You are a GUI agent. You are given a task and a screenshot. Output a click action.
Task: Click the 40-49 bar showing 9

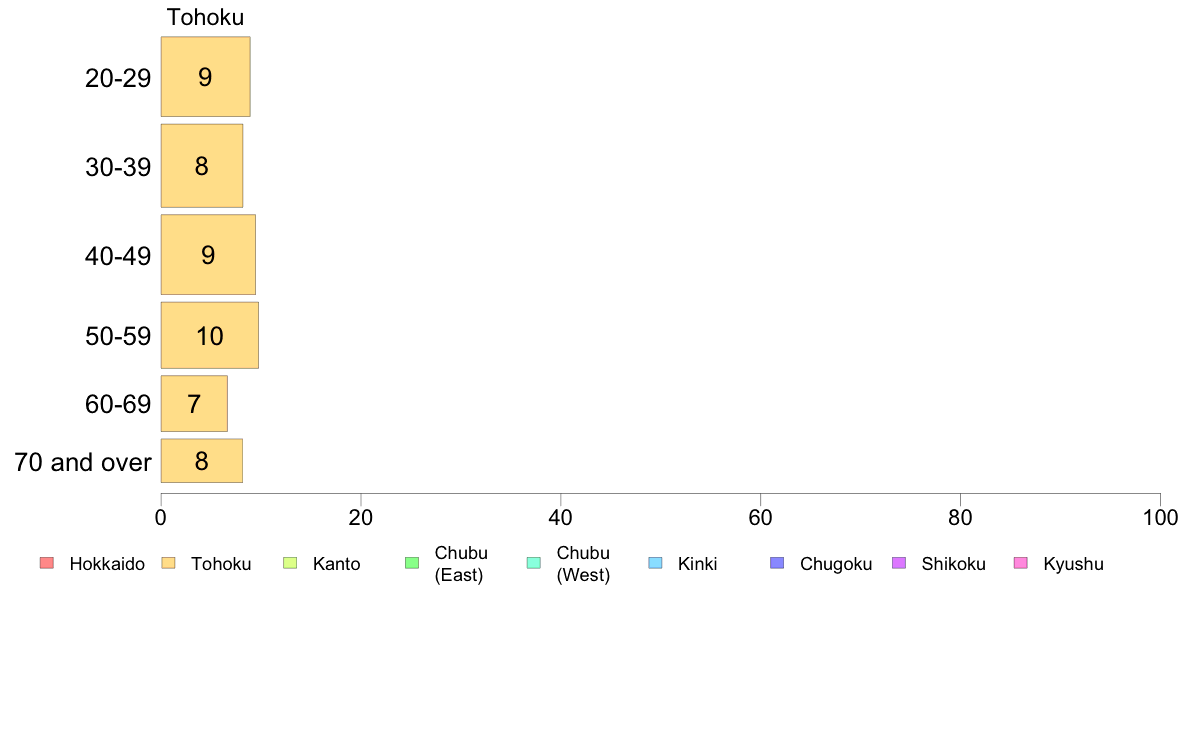click(x=208, y=255)
